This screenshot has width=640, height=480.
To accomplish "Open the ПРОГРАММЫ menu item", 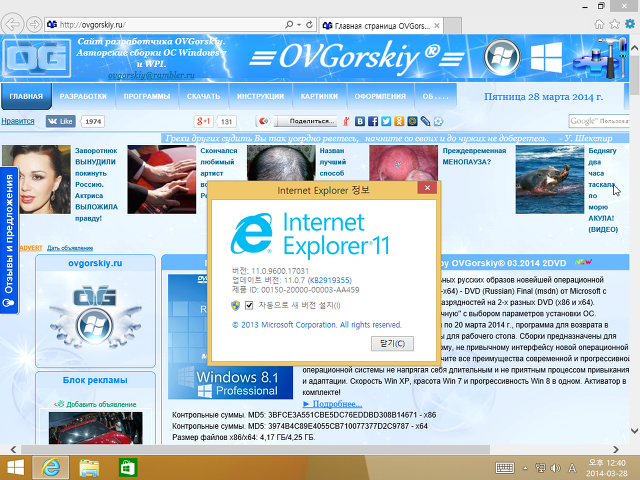I will [x=147, y=96].
